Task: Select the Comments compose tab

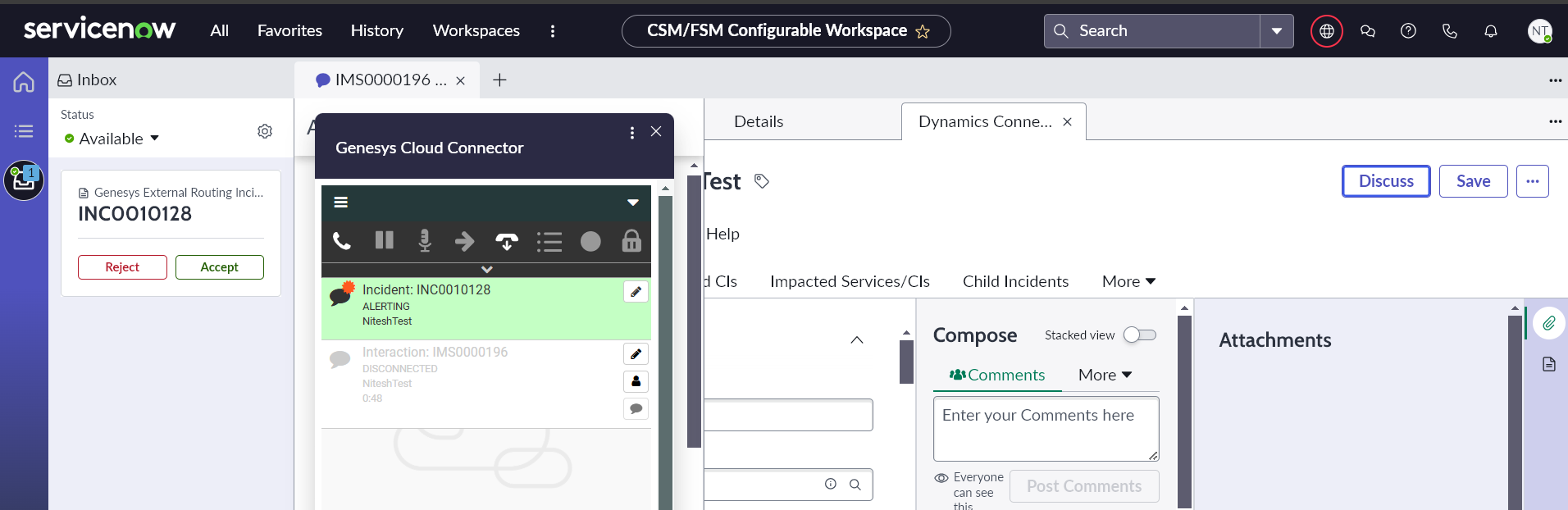Action: (997, 375)
